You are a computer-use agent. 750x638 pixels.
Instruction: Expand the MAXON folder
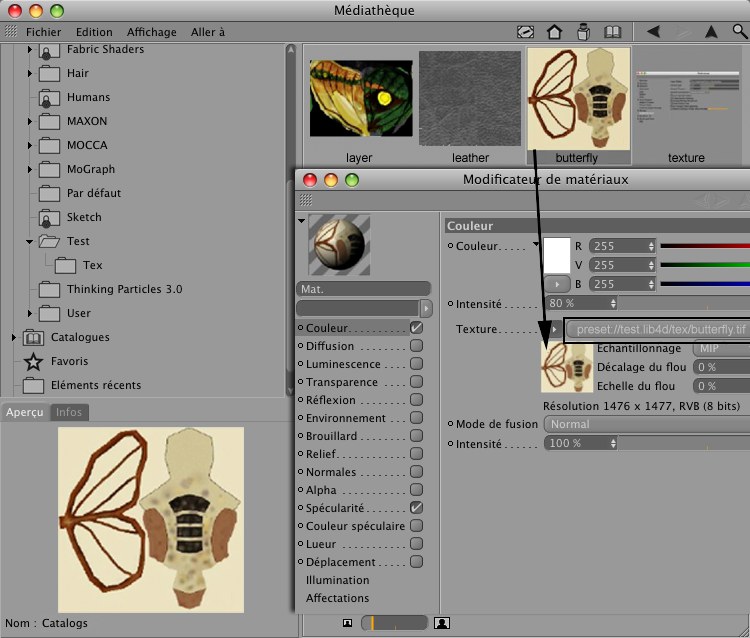tap(30, 121)
